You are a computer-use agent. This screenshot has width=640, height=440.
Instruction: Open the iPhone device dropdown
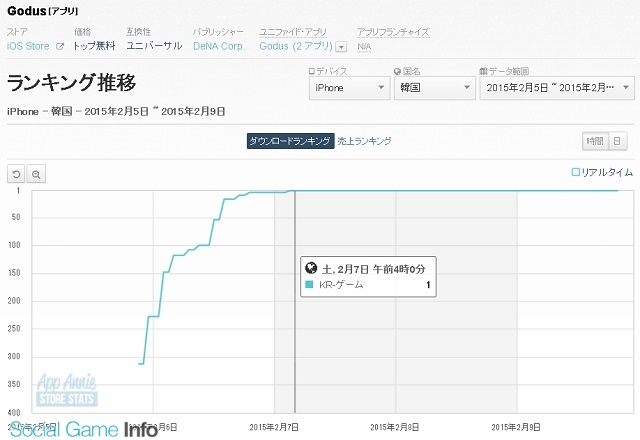(349, 88)
